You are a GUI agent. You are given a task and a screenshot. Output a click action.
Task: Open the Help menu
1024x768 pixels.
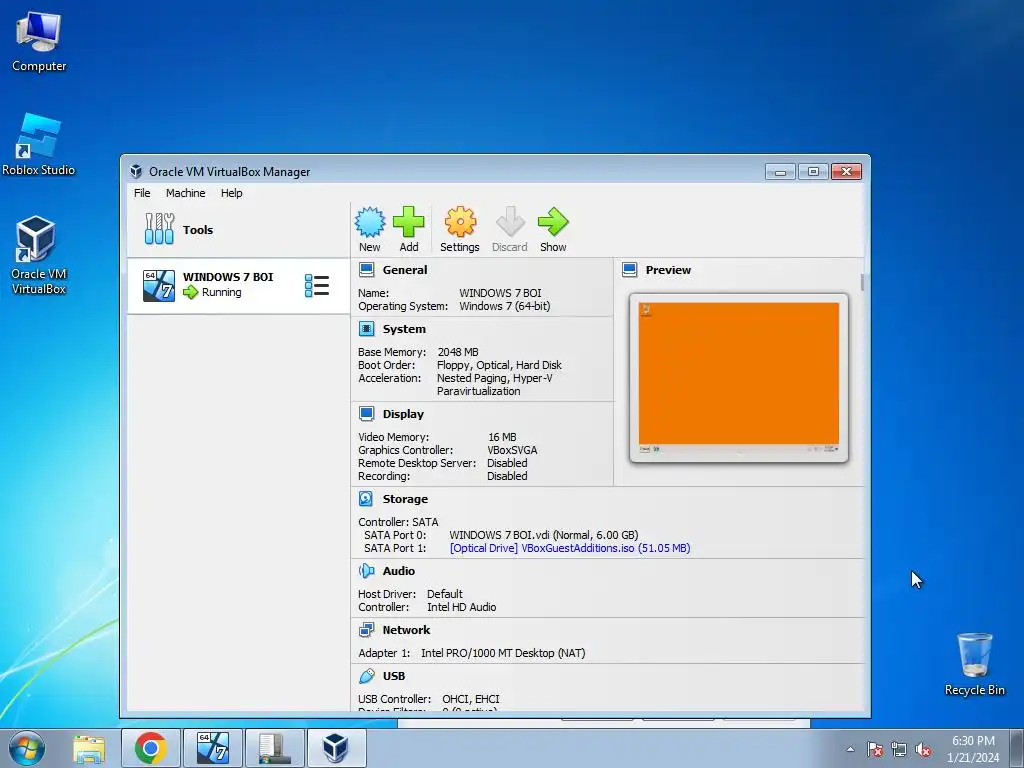(x=231, y=193)
